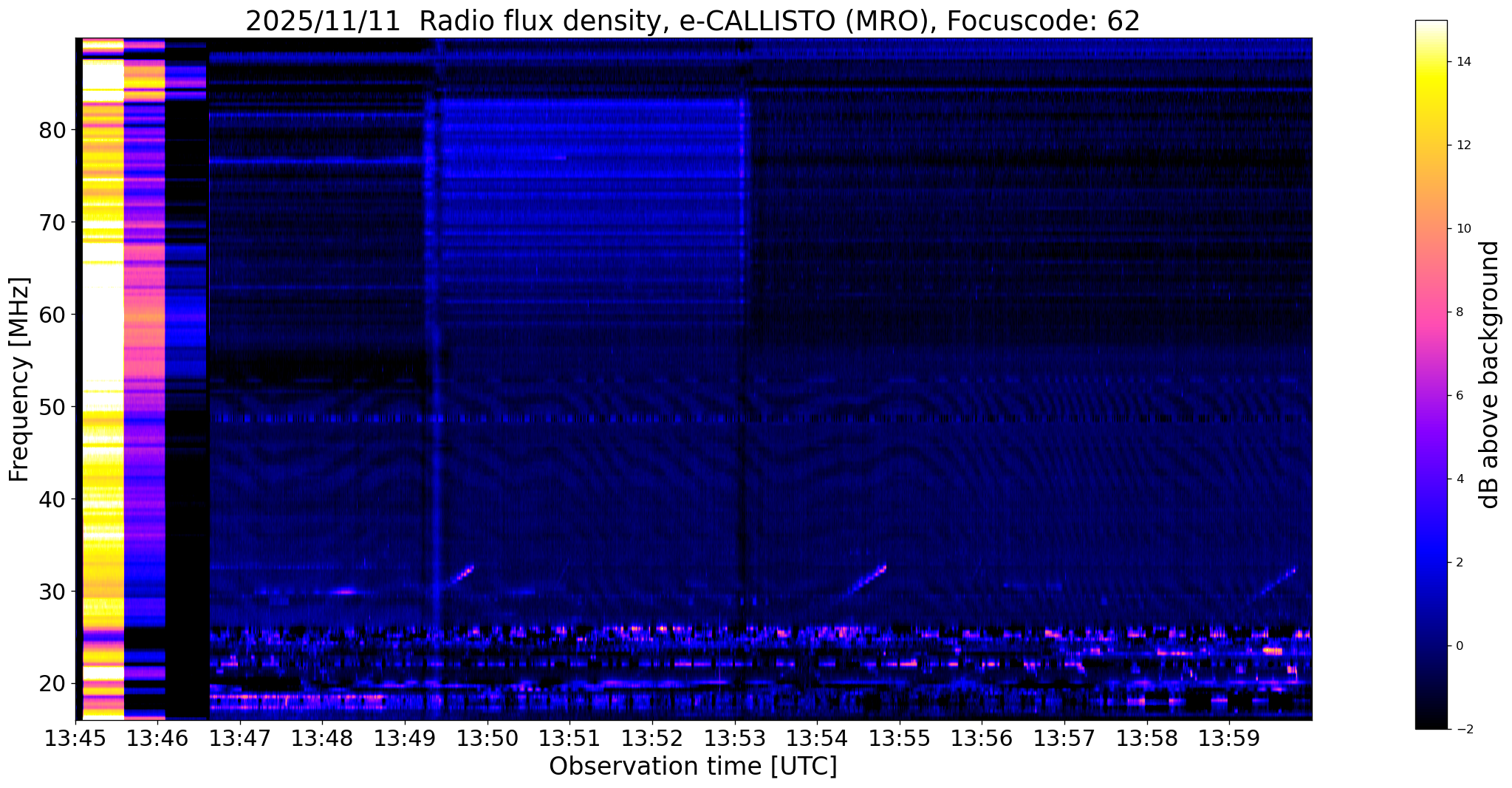Click the 13:59 time tick label
Screen dimensions: 1512x788
pyautogui.click(x=1229, y=738)
